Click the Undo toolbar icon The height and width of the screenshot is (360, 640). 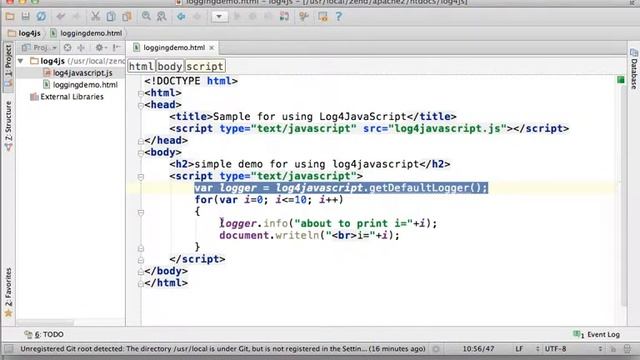click(x=61, y=16)
